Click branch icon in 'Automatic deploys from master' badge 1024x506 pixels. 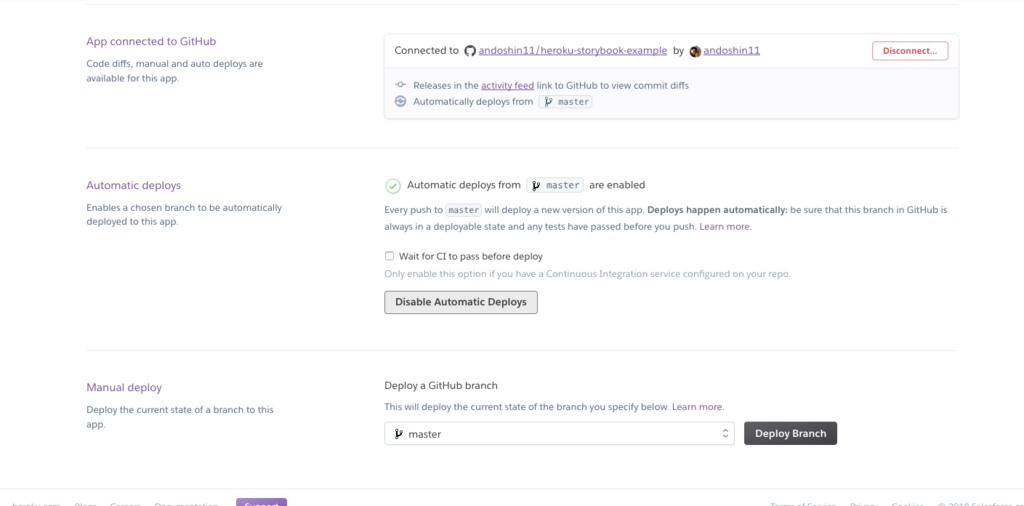tap(536, 185)
